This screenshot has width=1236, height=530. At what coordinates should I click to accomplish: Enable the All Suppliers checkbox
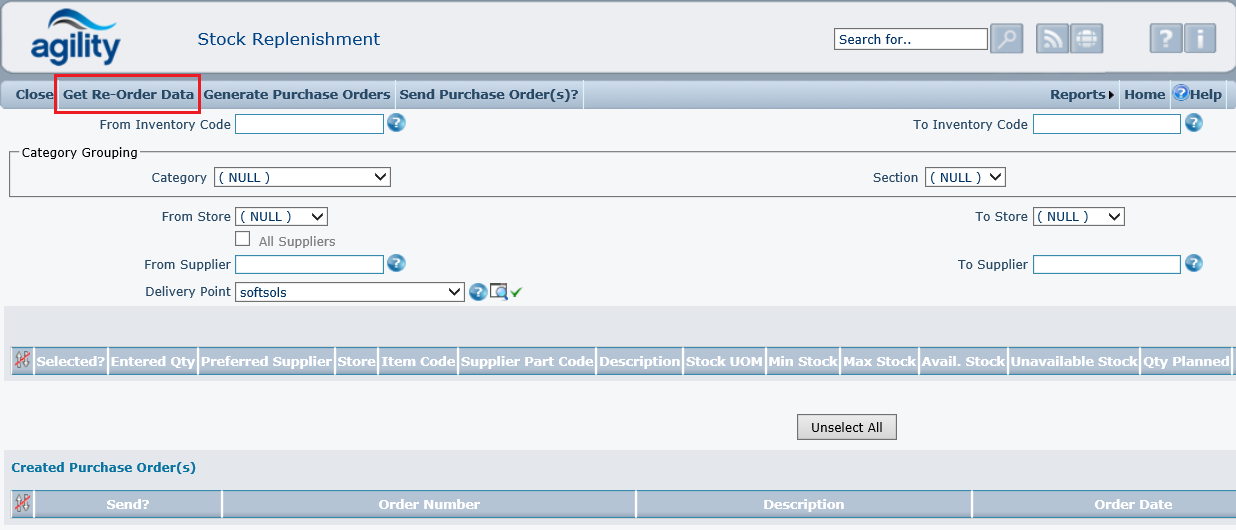point(242,239)
